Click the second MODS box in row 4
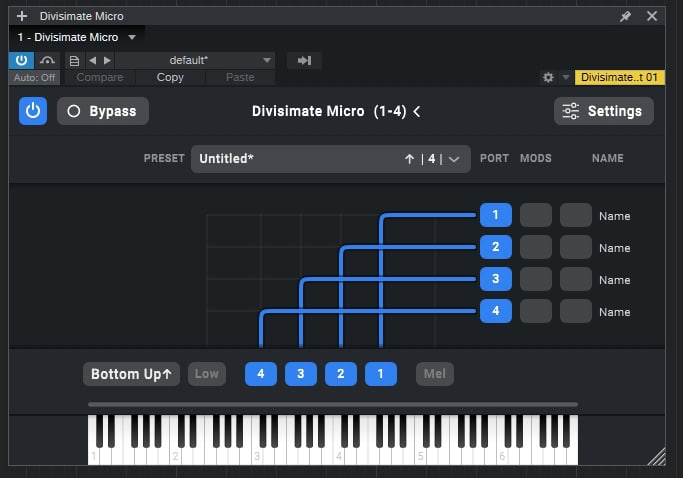This screenshot has height=478, width=683. pyautogui.click(x=576, y=311)
